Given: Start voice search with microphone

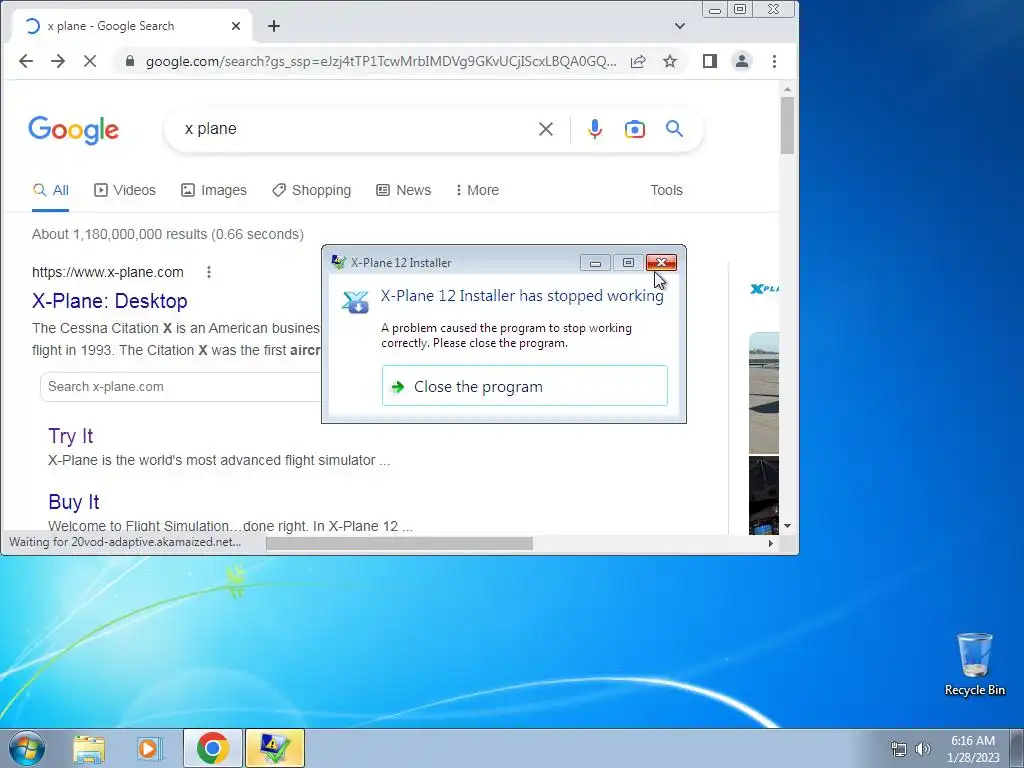Looking at the screenshot, I should pyautogui.click(x=594, y=129).
